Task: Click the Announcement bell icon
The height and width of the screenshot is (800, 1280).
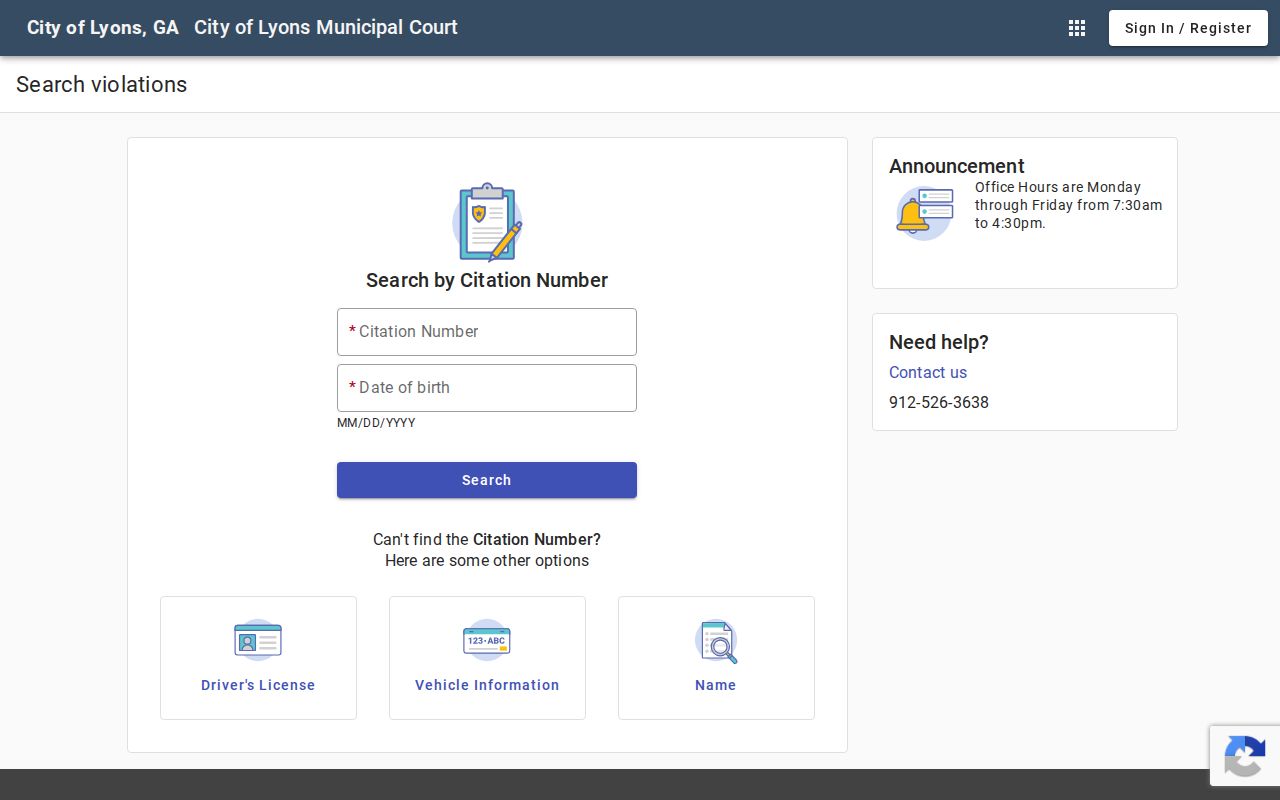Action: pyautogui.click(x=924, y=213)
